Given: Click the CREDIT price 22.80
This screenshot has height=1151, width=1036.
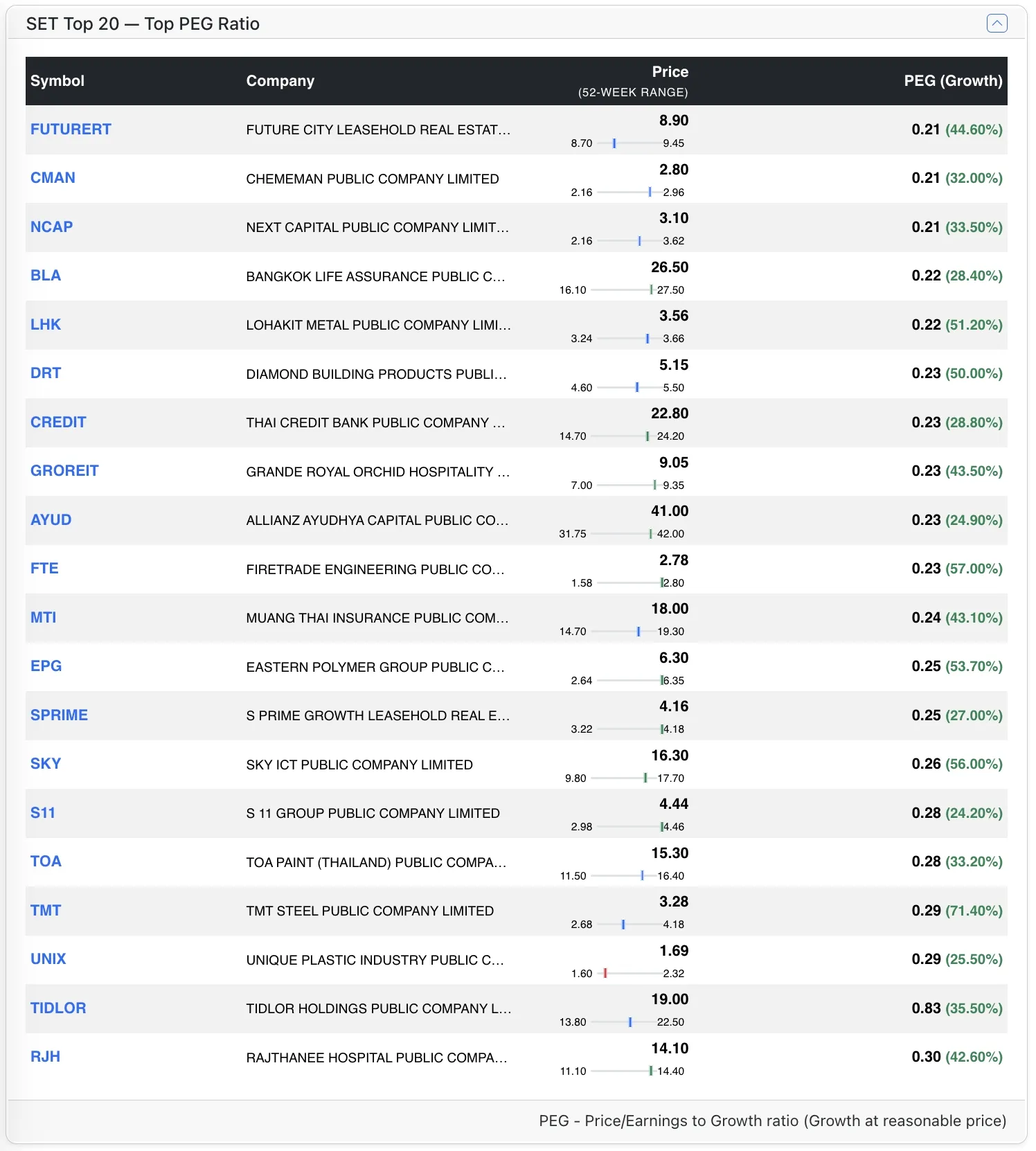Looking at the screenshot, I should pos(670,413).
